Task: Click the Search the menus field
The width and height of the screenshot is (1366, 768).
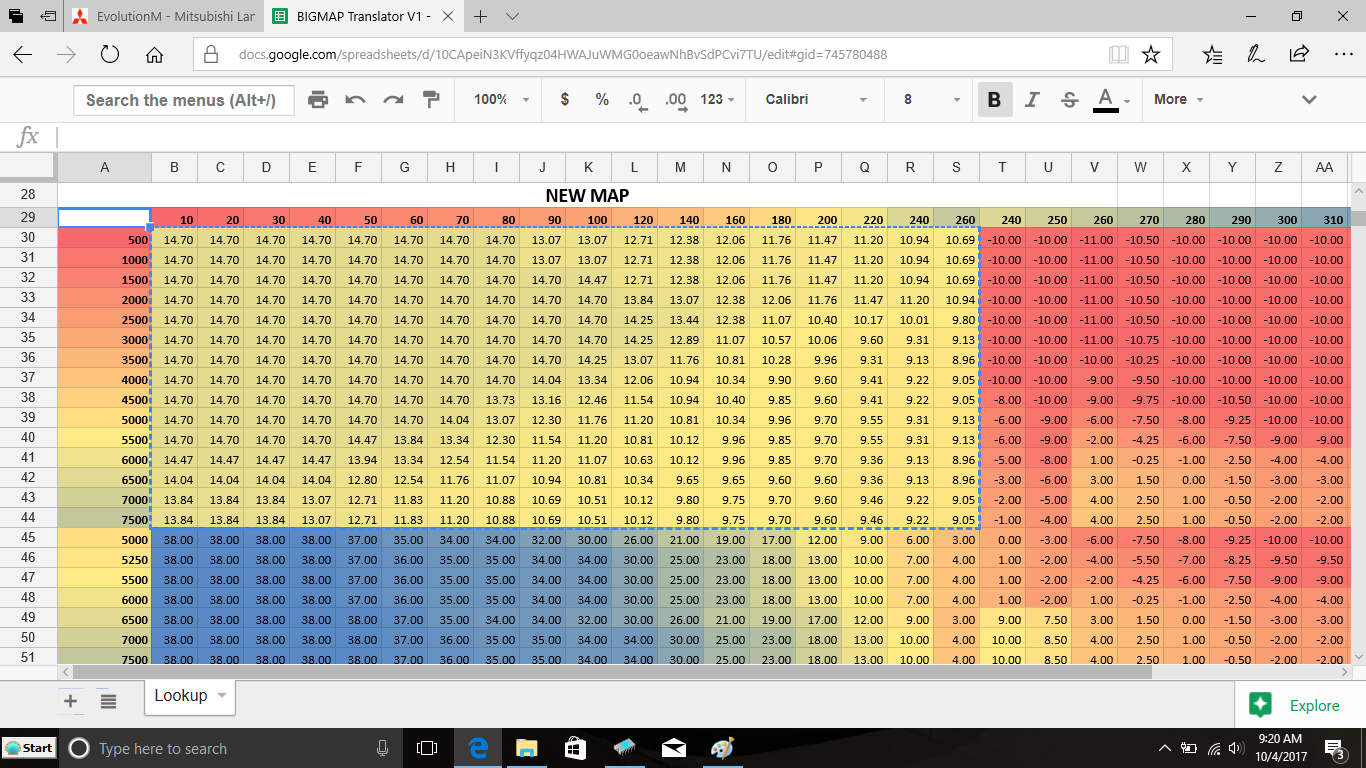Action: (183, 100)
